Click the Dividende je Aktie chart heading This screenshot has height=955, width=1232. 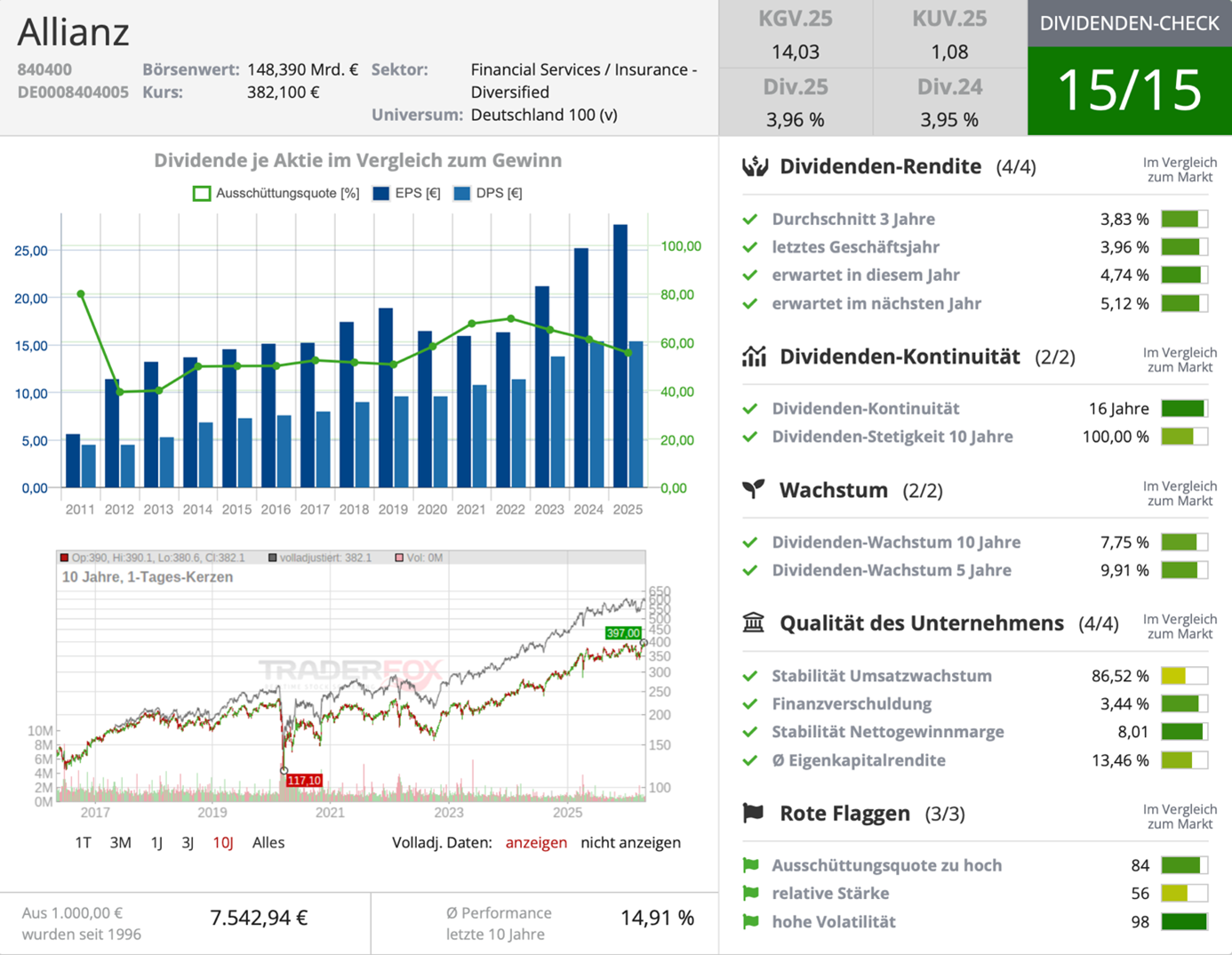(357, 160)
